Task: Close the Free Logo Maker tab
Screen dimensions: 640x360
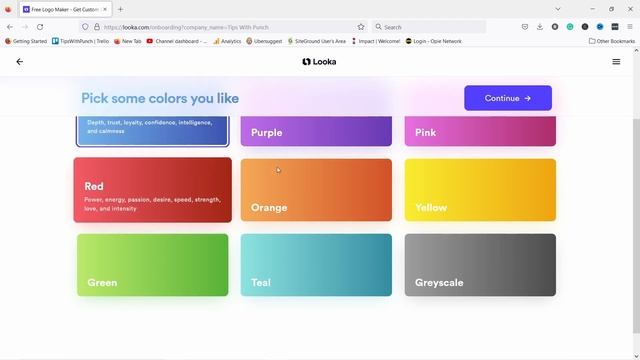Action: click(x=105, y=9)
